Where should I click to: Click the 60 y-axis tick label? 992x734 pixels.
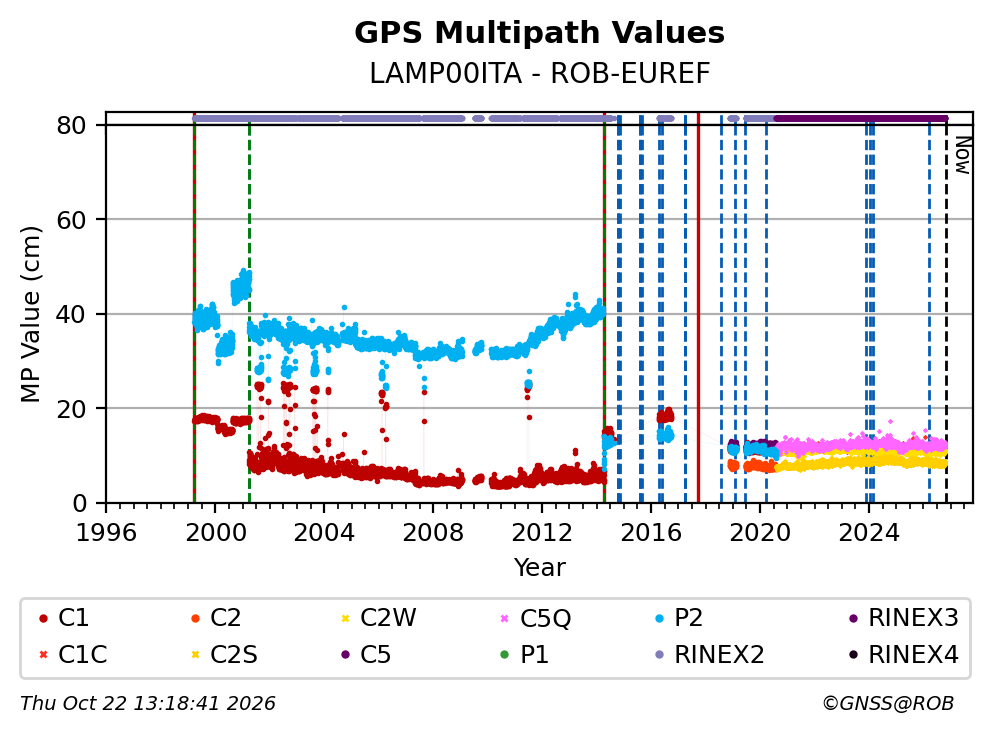tap(71, 220)
